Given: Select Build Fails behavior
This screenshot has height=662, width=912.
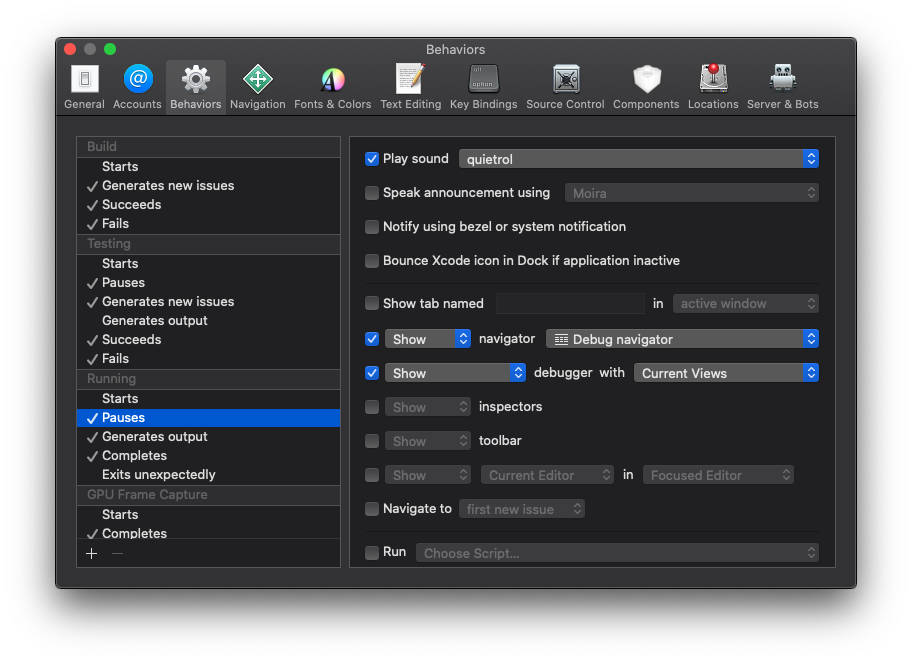Looking at the screenshot, I should tap(208, 224).
